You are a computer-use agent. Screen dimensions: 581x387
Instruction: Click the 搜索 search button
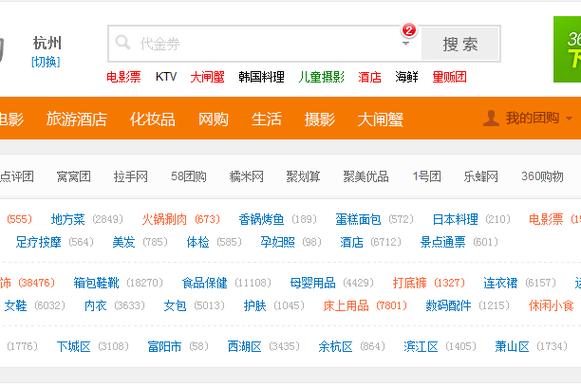460,44
